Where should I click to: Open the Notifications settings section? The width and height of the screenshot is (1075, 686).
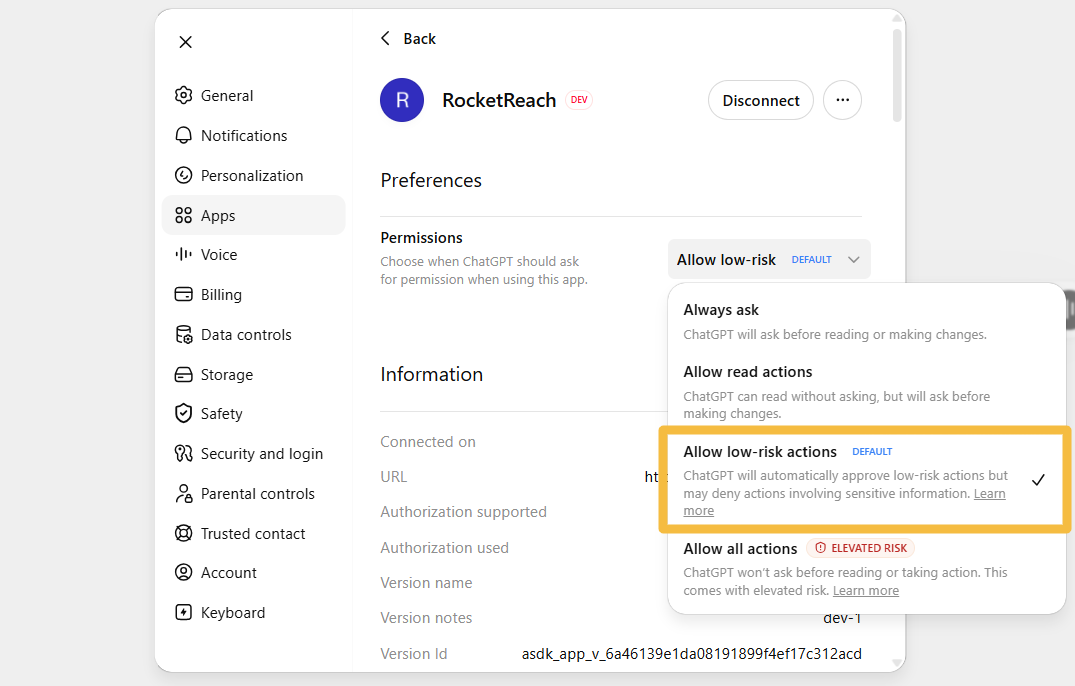point(253,135)
